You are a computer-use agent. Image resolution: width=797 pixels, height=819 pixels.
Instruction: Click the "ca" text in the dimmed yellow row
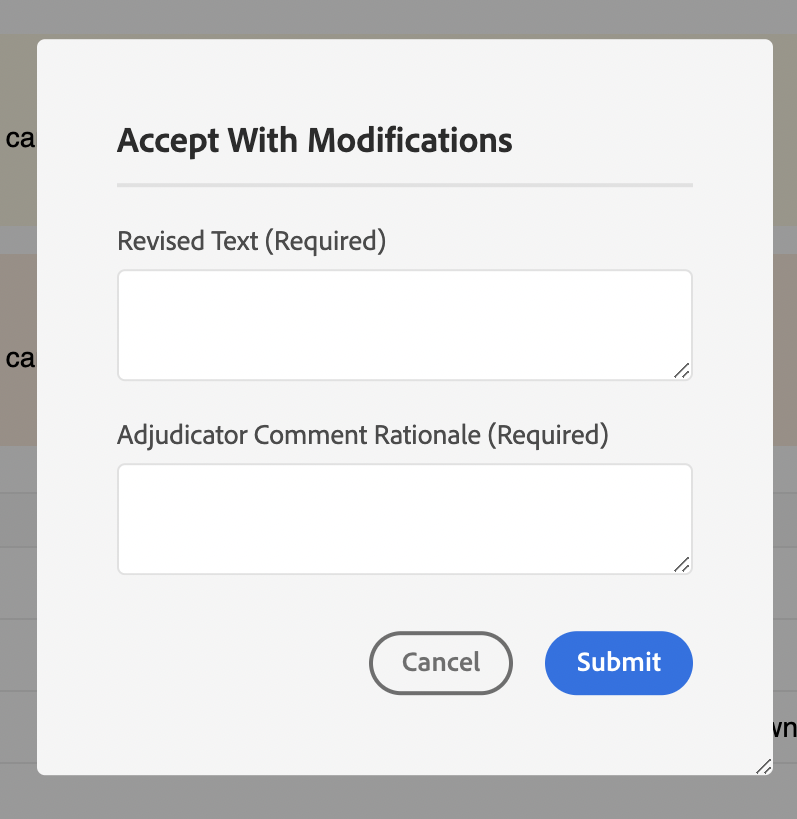[x=19, y=139]
